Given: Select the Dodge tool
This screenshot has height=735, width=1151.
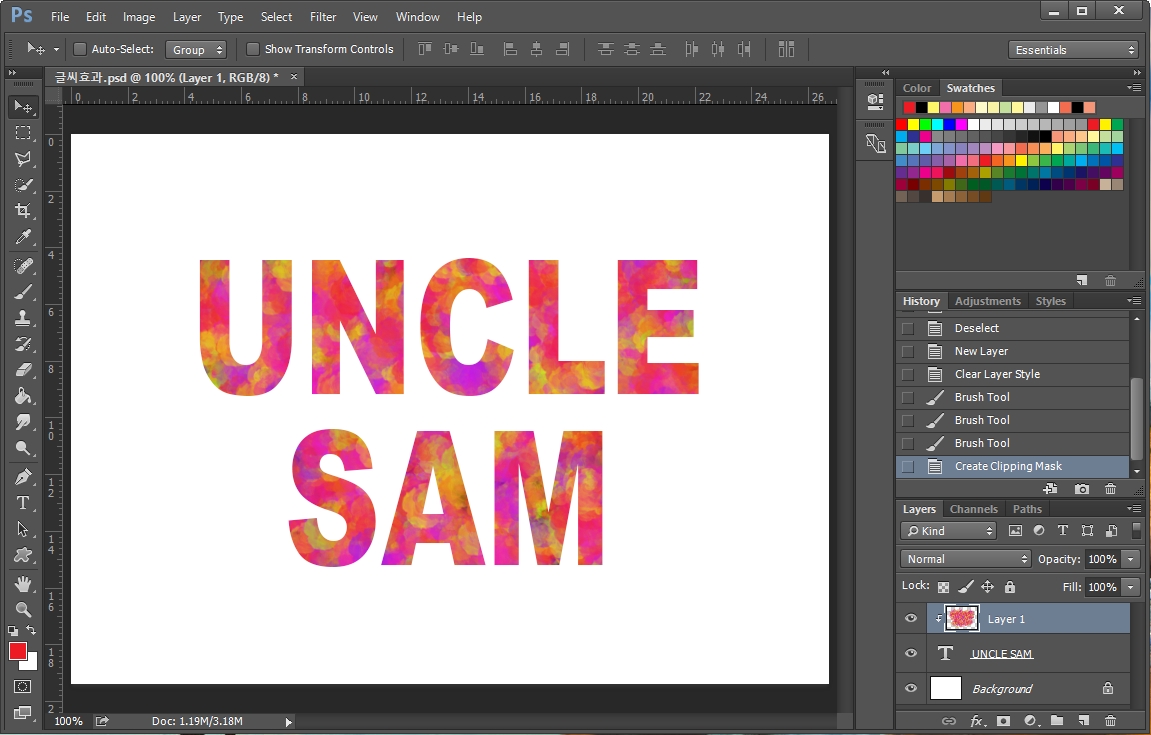Looking at the screenshot, I should click(x=23, y=448).
